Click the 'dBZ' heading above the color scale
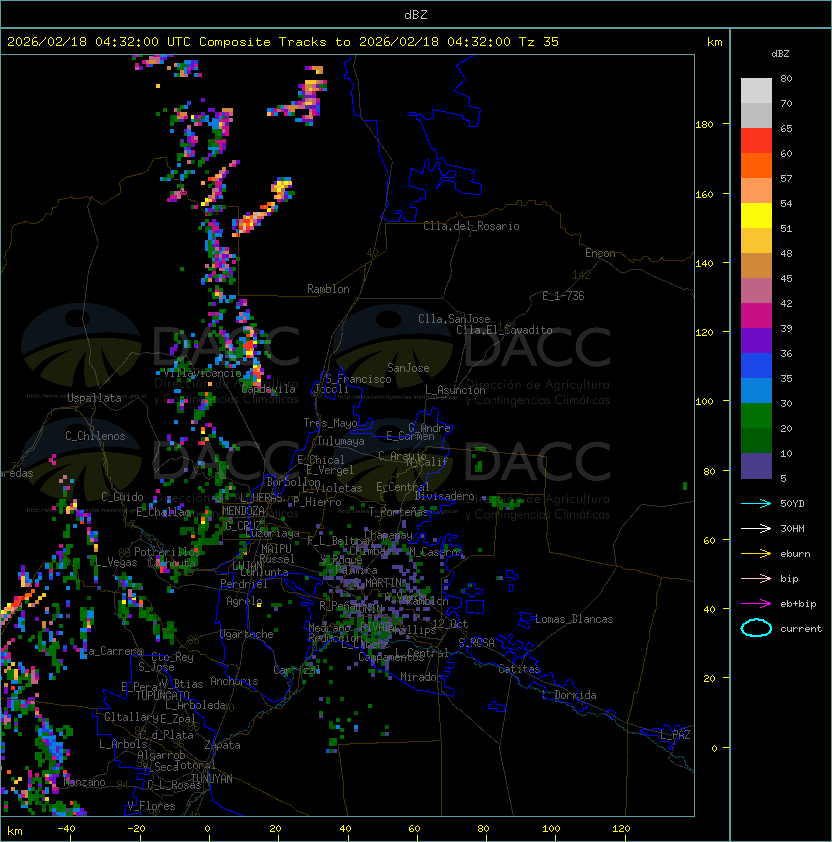 pyautogui.click(x=780, y=54)
